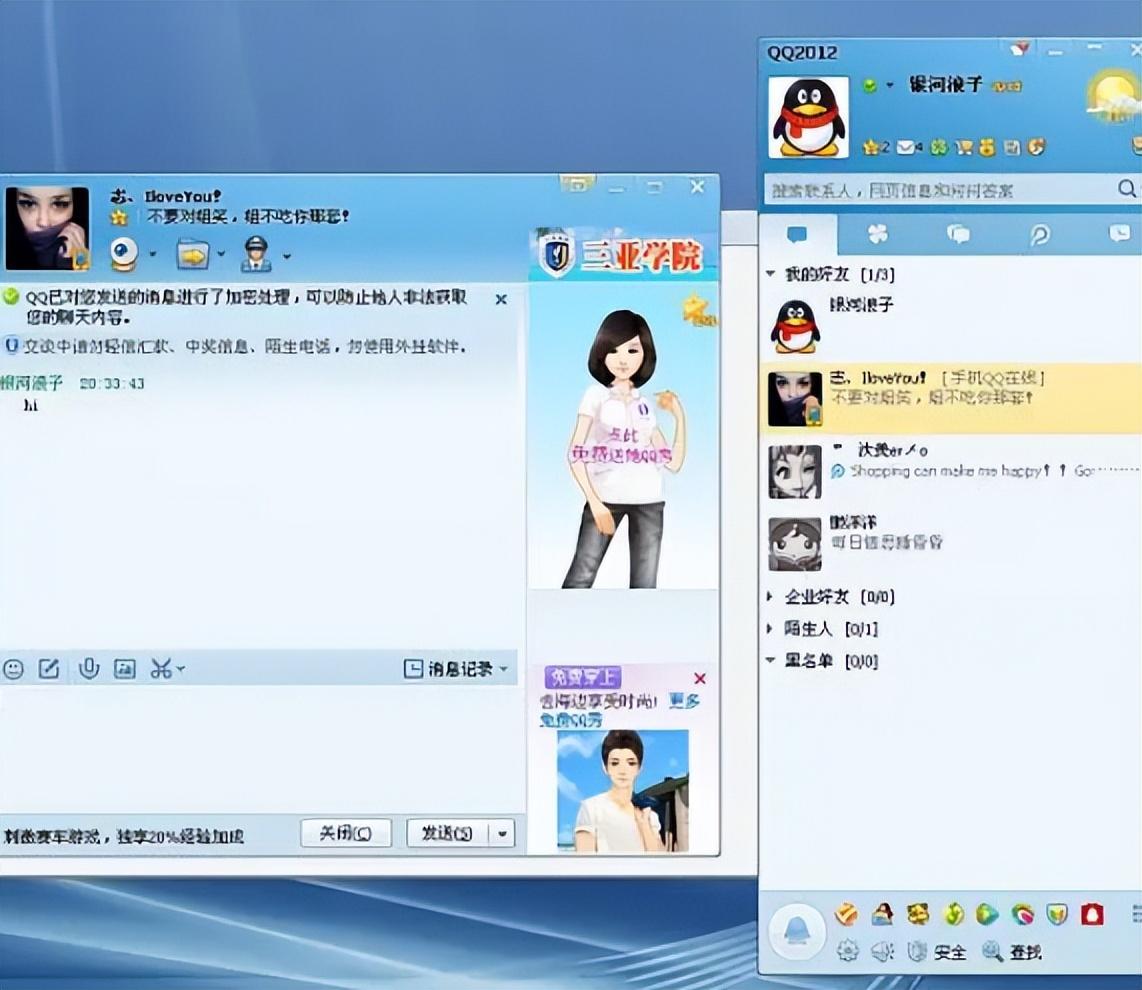
Task: Click the orange checkmark app icon
Action: tap(846, 914)
